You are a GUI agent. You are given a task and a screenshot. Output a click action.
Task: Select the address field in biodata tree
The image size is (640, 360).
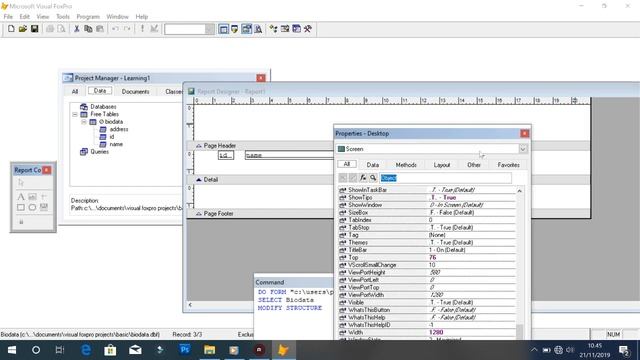pos(119,129)
